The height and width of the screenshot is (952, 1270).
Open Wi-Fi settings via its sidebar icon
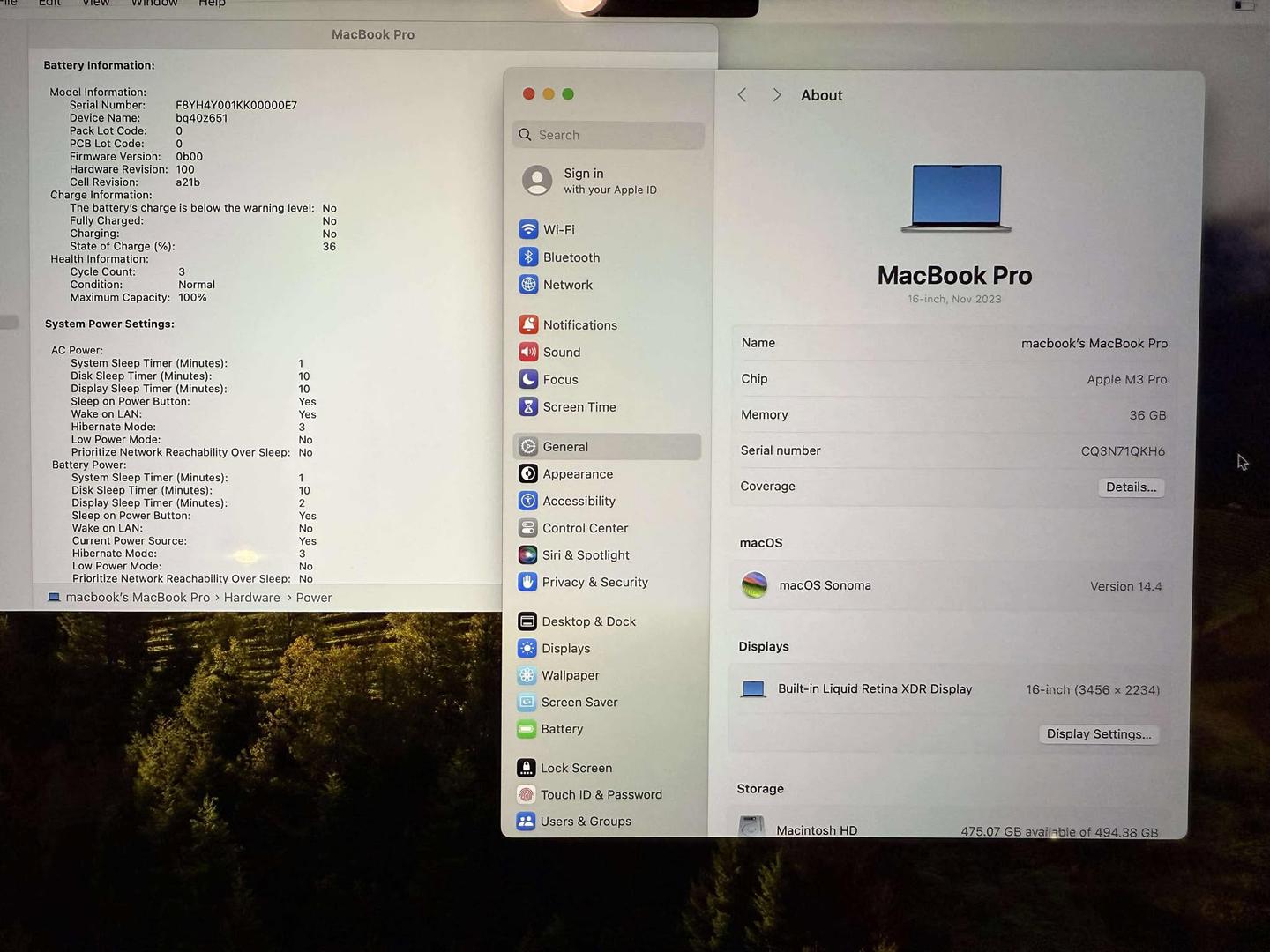coord(528,229)
